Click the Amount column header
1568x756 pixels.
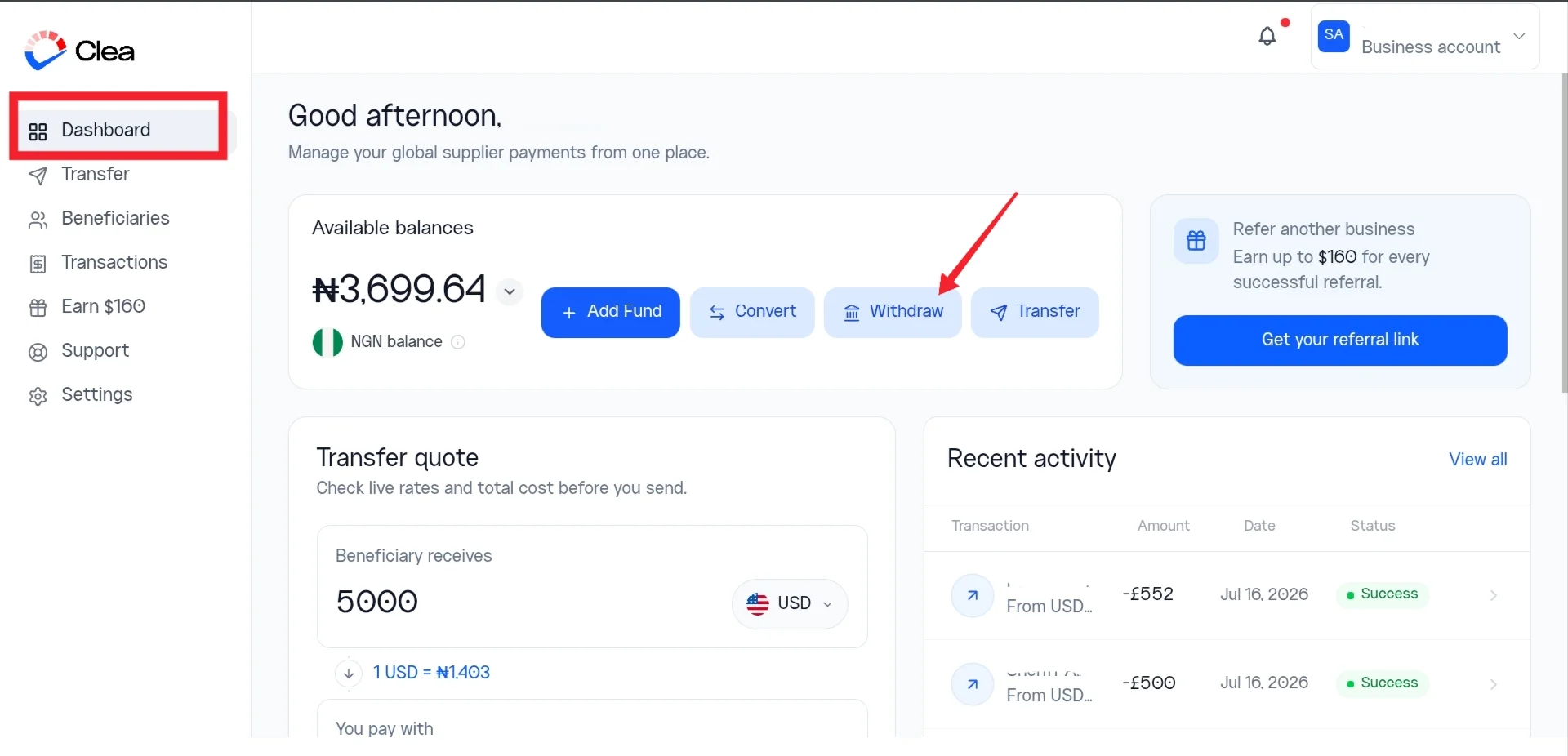(1164, 527)
